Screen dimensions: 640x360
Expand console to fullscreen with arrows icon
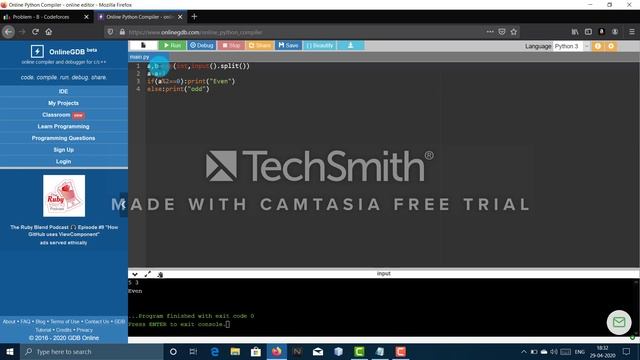(x=147, y=274)
